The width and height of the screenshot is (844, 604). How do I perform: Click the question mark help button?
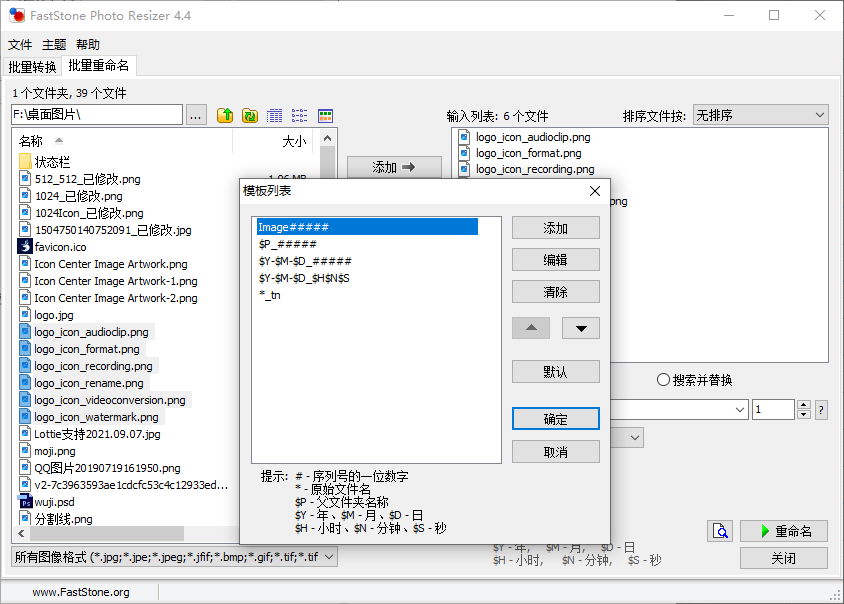click(x=821, y=410)
